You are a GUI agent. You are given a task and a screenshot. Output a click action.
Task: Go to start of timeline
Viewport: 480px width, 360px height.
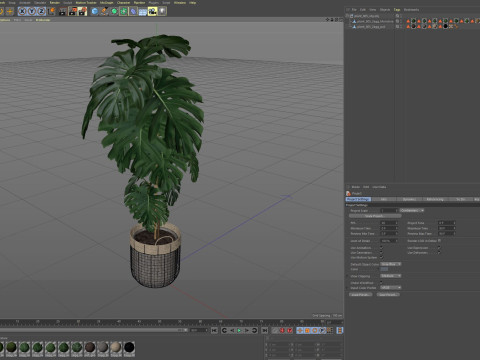214,330
